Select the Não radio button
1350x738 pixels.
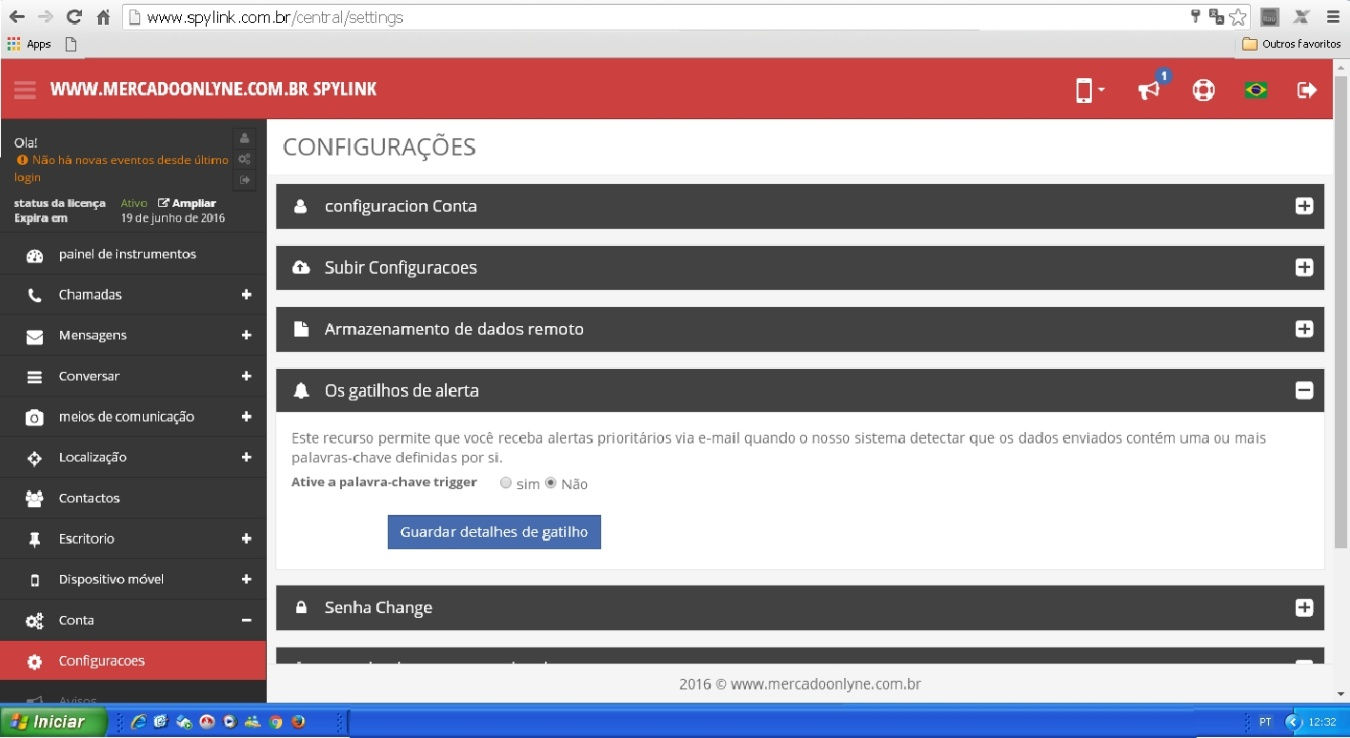point(550,483)
